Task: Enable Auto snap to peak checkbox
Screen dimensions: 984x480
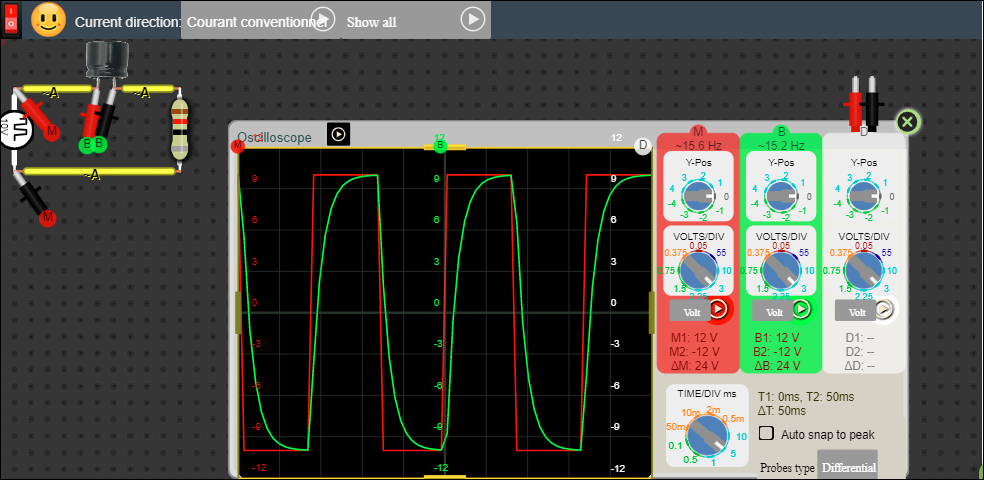Action: (x=767, y=434)
